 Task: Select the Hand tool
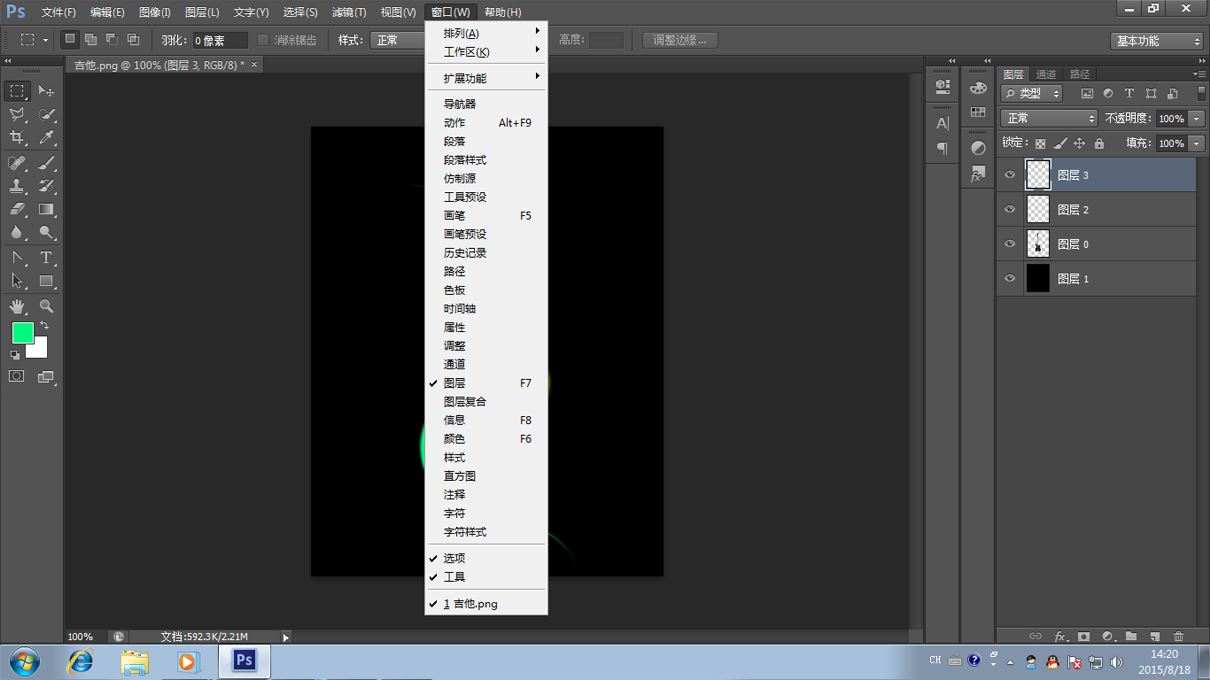[18, 306]
